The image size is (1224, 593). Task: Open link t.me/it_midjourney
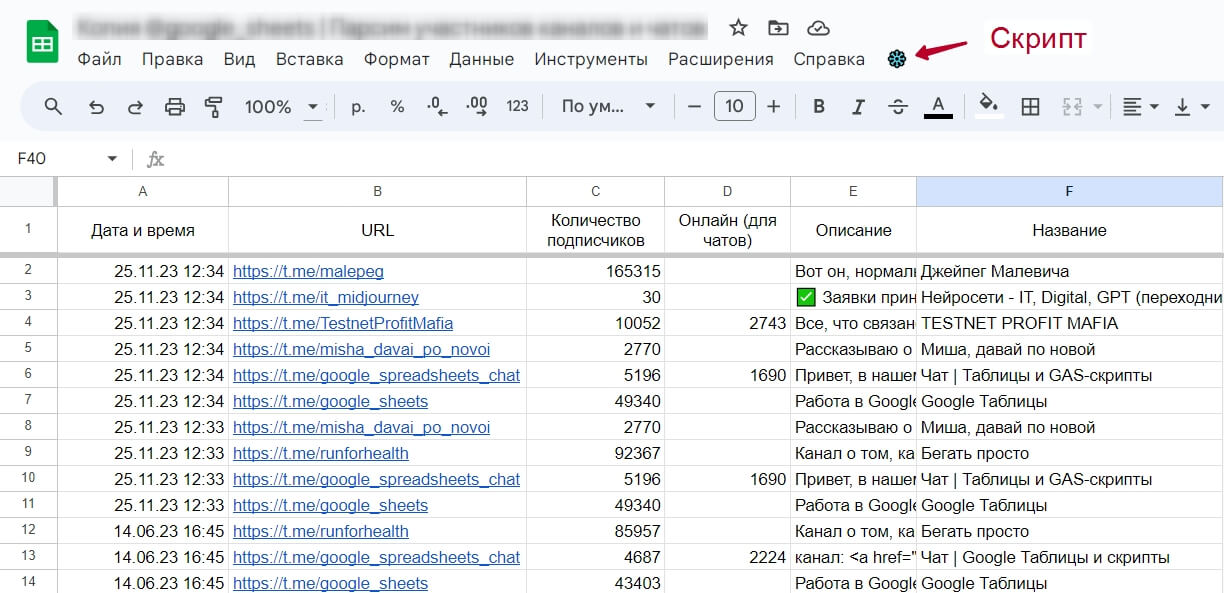pyautogui.click(x=326, y=297)
